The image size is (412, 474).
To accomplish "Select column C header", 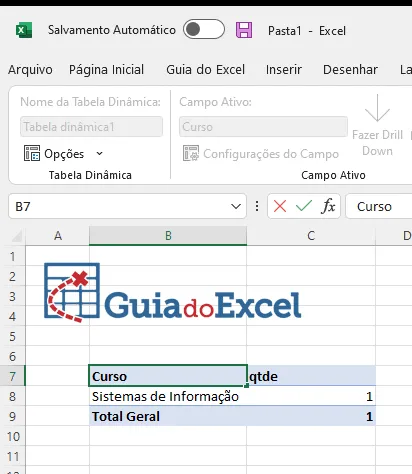I will [x=311, y=236].
